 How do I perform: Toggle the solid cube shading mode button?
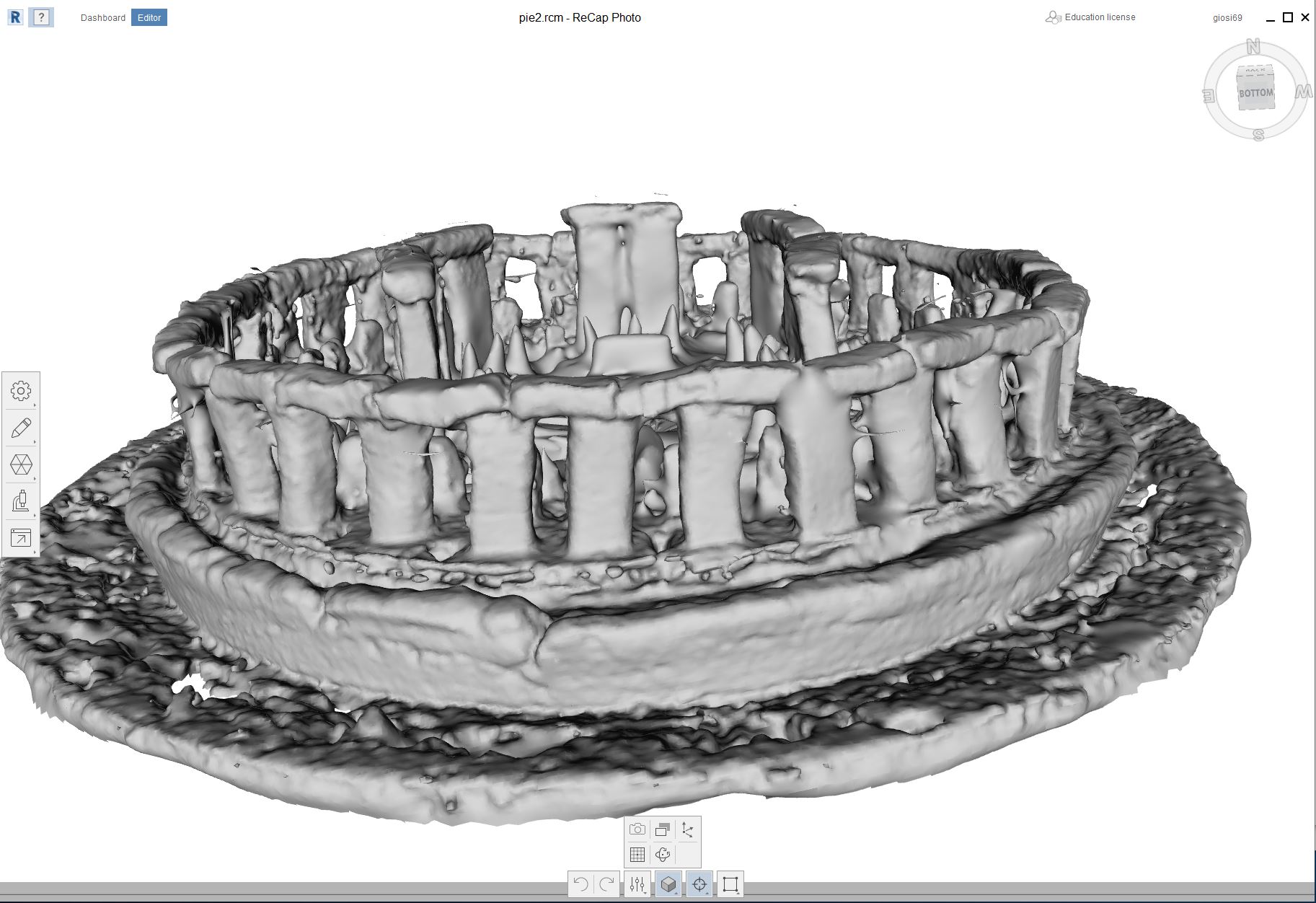pyautogui.click(x=668, y=884)
